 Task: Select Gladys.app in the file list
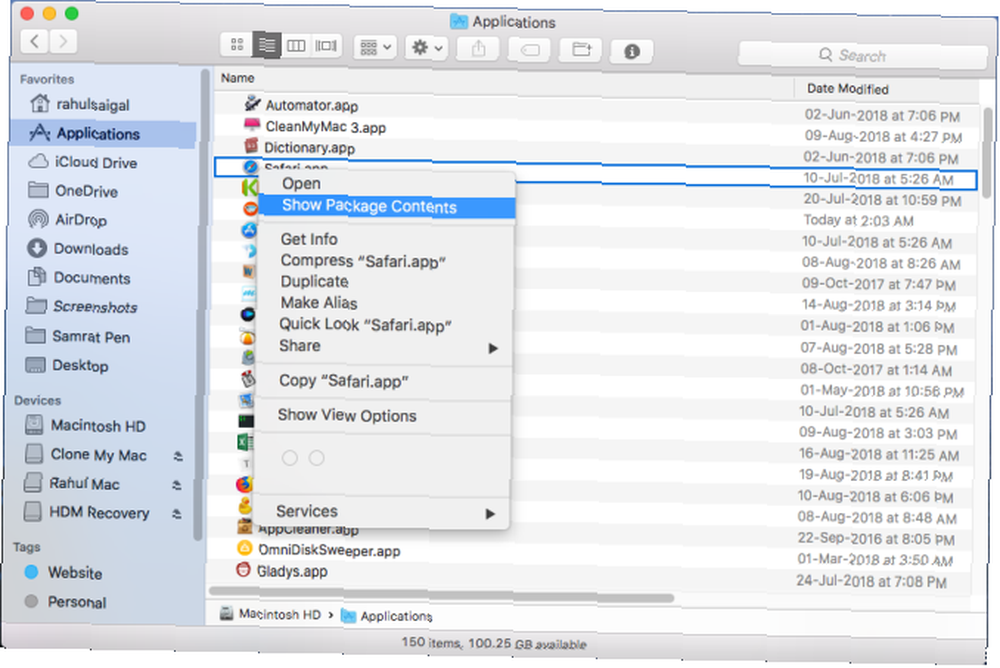291,571
